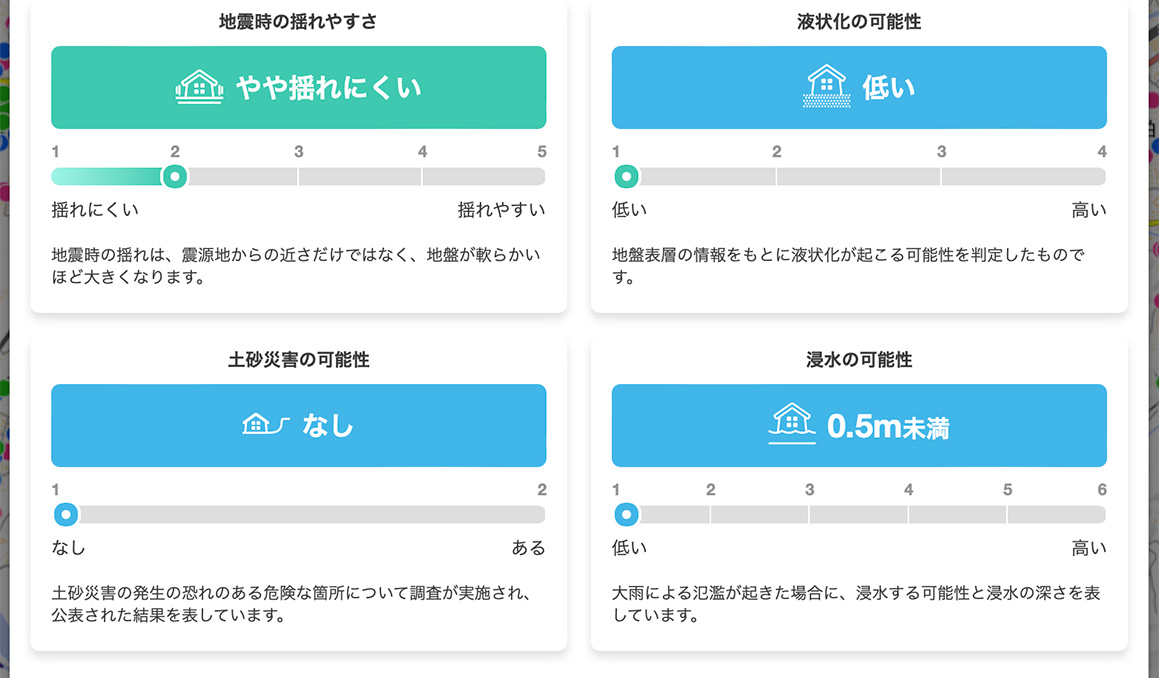Click scale number 6 on the flood slider
1159x678 pixels.
click(1102, 490)
